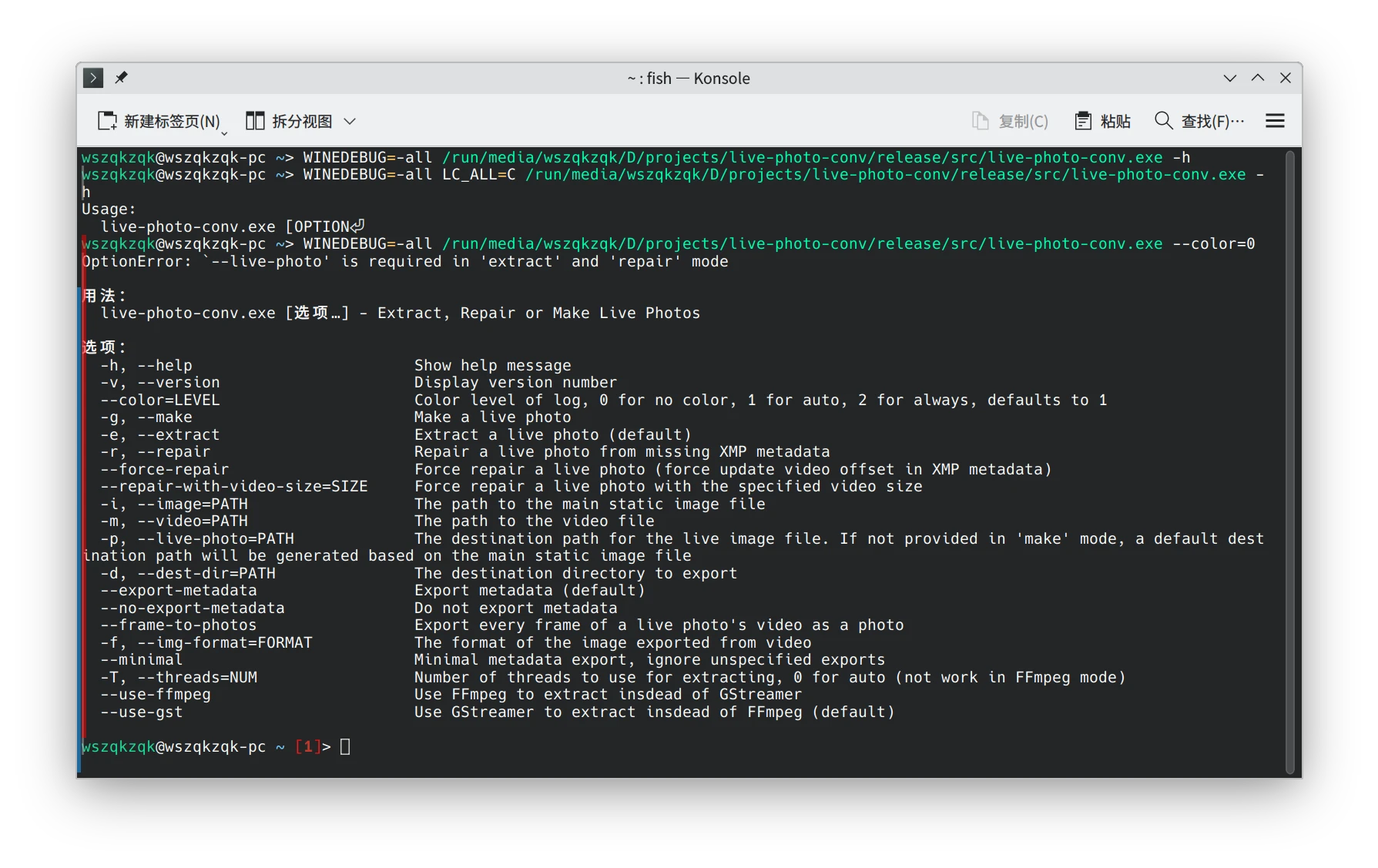
Task: Click the '--no-export-metadata' option text
Action: tap(193, 608)
